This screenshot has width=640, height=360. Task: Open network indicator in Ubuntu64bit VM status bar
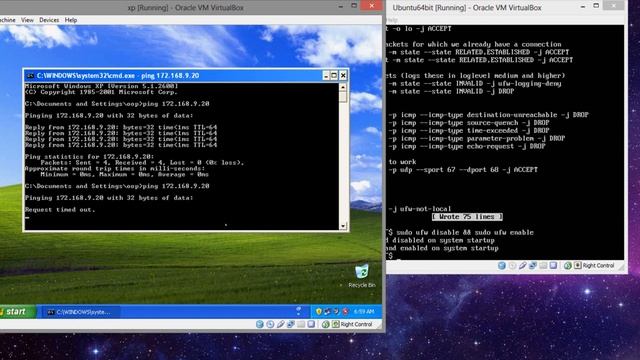[x=533, y=266]
